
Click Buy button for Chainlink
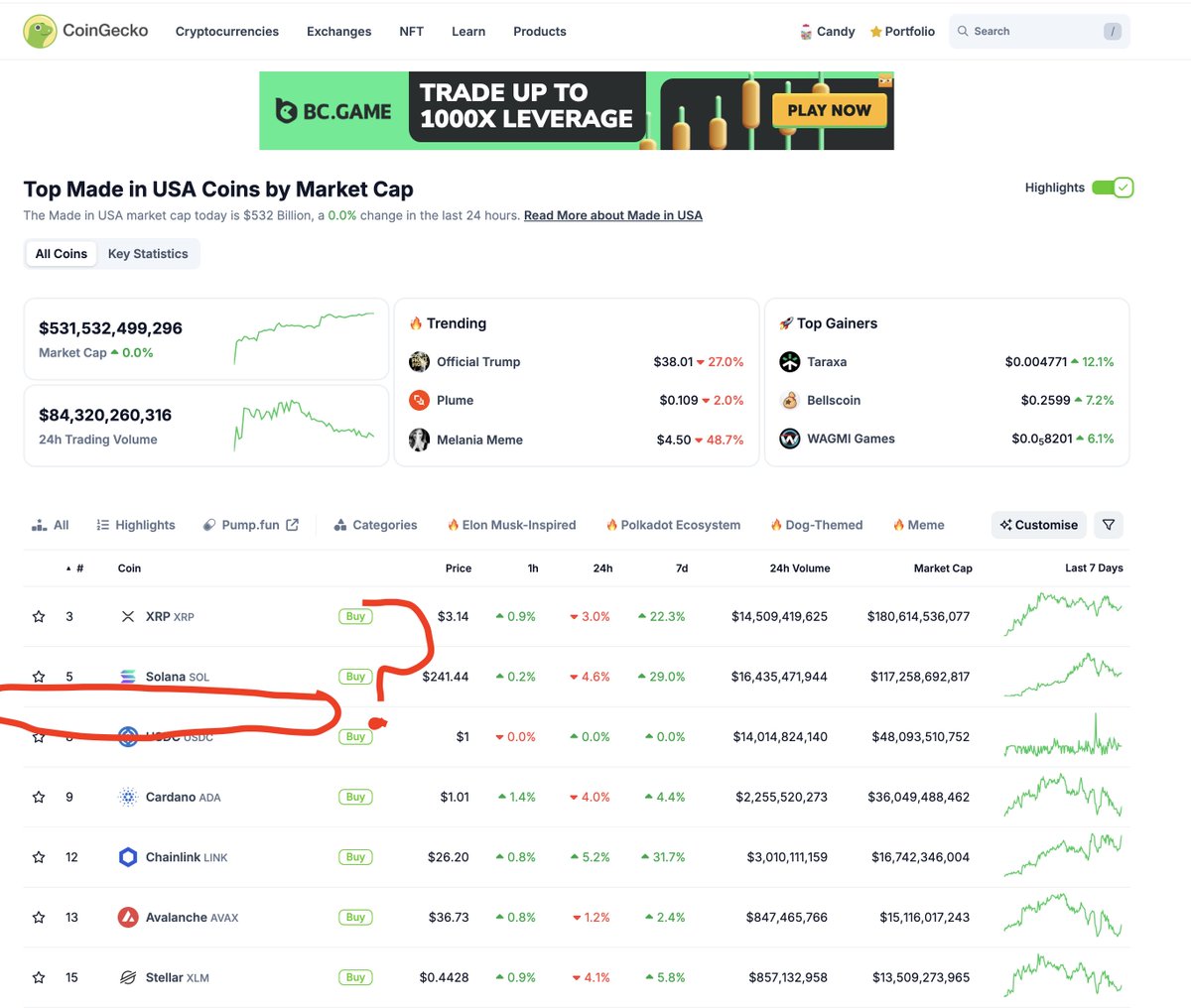[x=355, y=857]
